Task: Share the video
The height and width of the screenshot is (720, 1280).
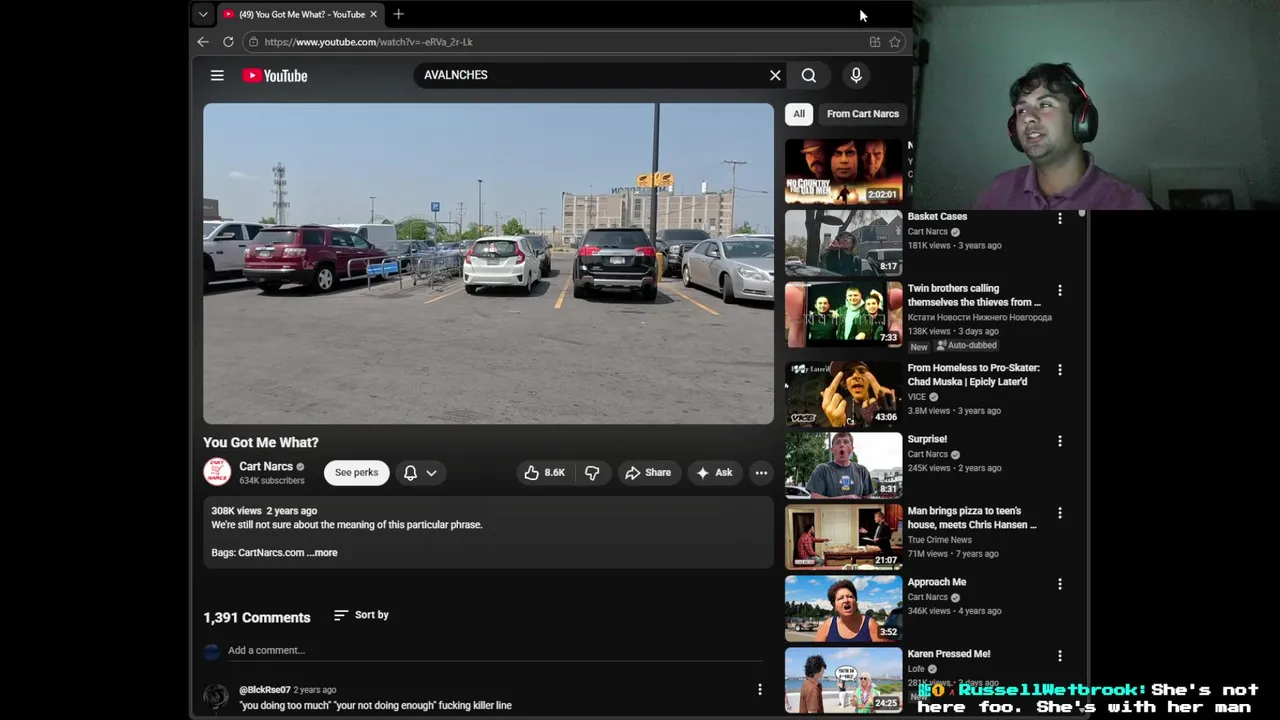Action: click(648, 473)
